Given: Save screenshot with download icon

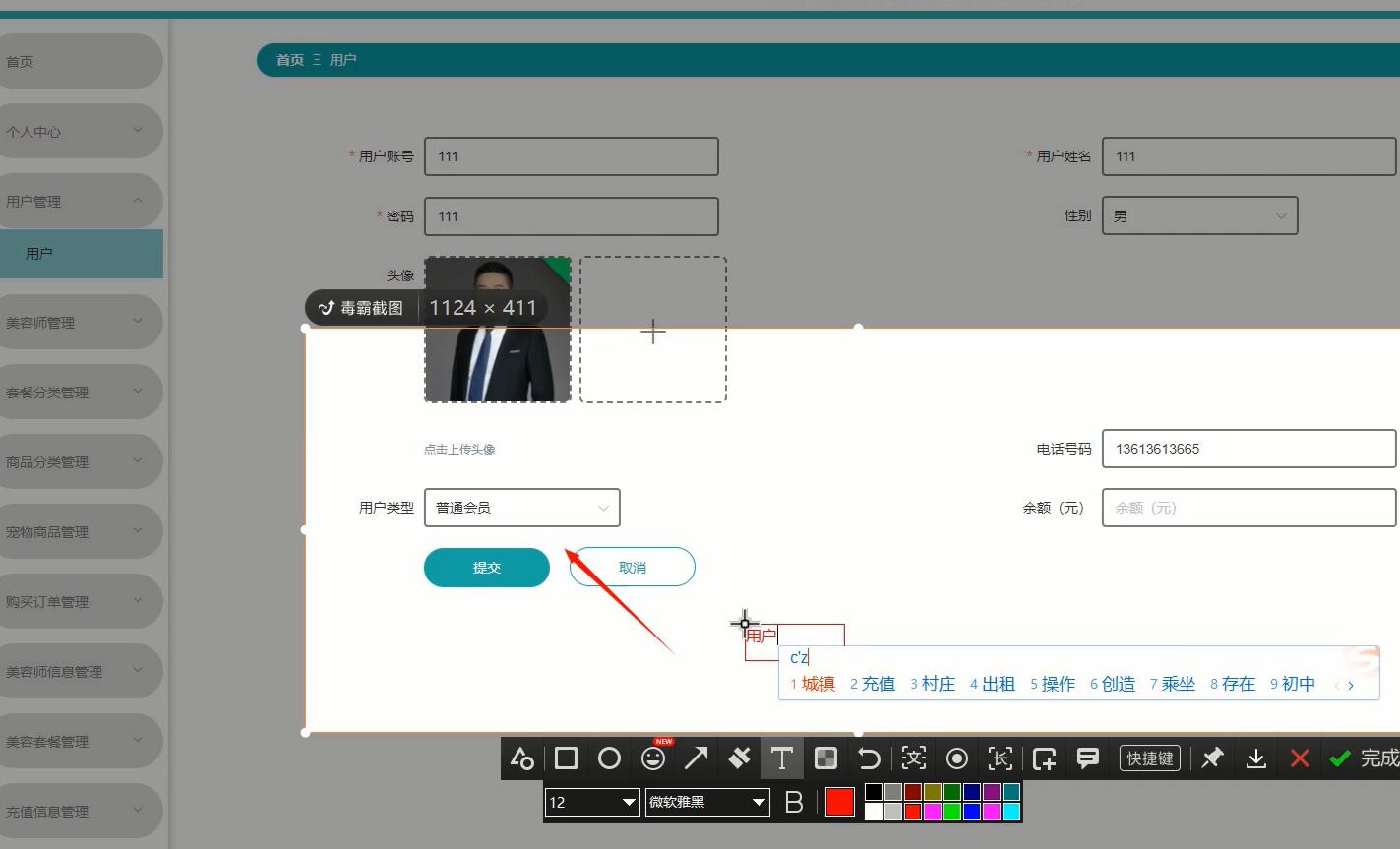Looking at the screenshot, I should point(1255,758).
